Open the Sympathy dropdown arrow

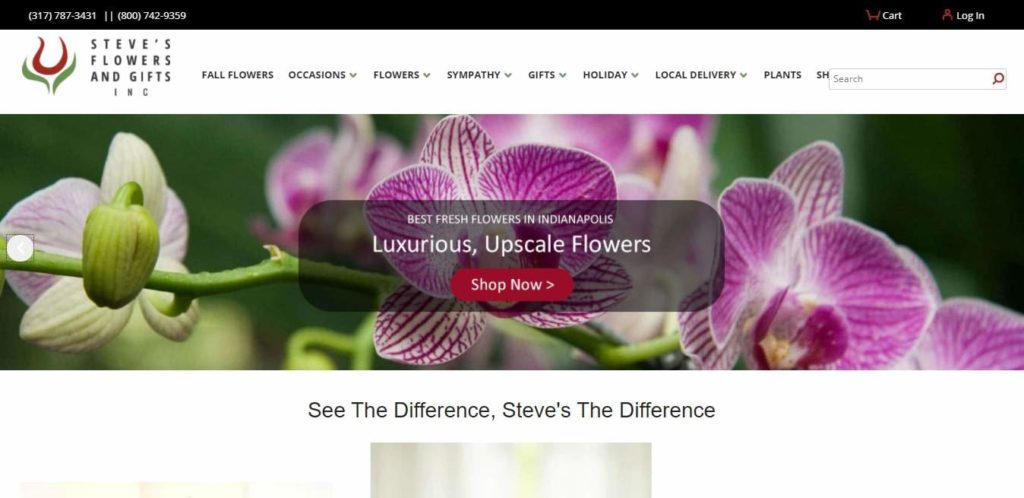coord(508,76)
